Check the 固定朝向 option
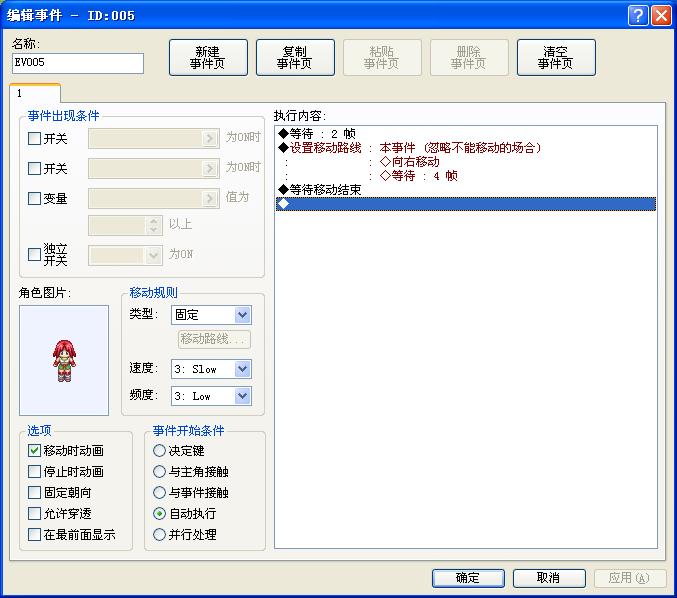 pyautogui.click(x=34, y=493)
